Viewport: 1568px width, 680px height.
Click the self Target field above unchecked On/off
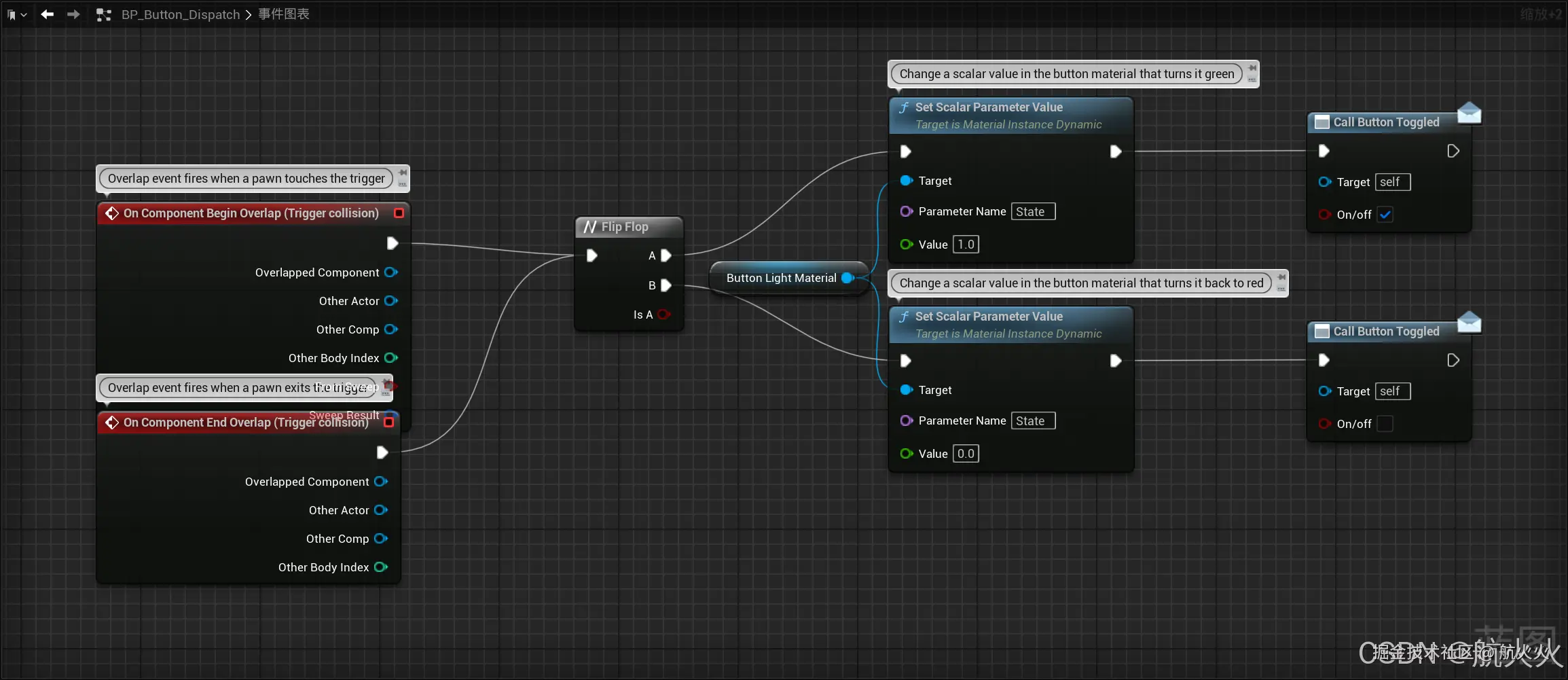1393,391
